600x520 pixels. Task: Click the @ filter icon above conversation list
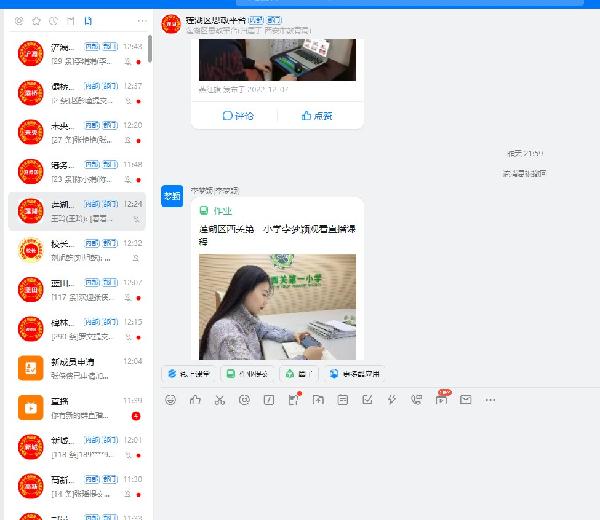19,21
